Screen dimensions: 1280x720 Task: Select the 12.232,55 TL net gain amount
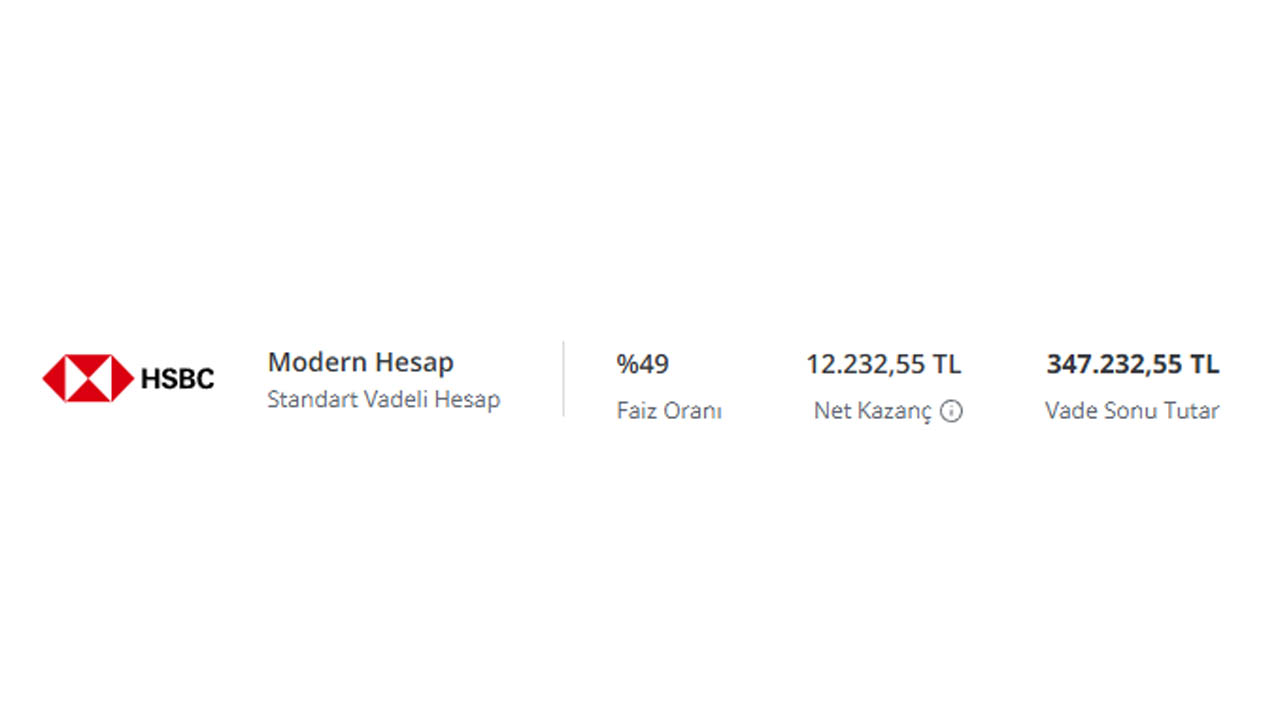(884, 365)
